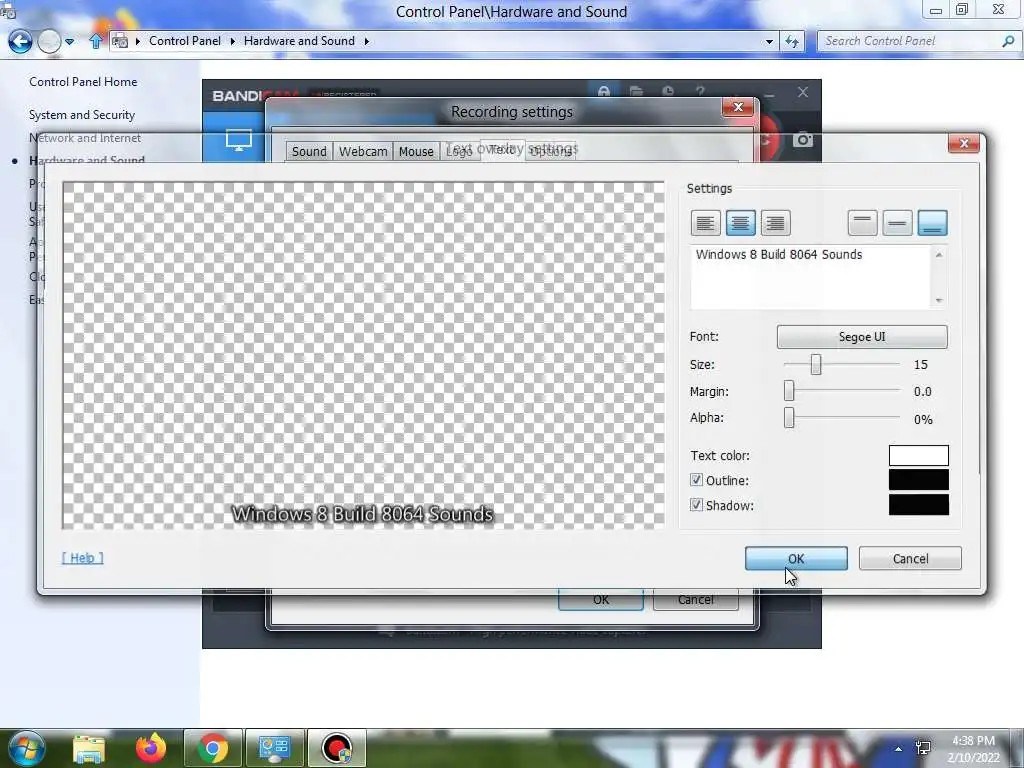Click the overlay text input box
The width and height of the screenshot is (1024, 768).
click(810, 277)
